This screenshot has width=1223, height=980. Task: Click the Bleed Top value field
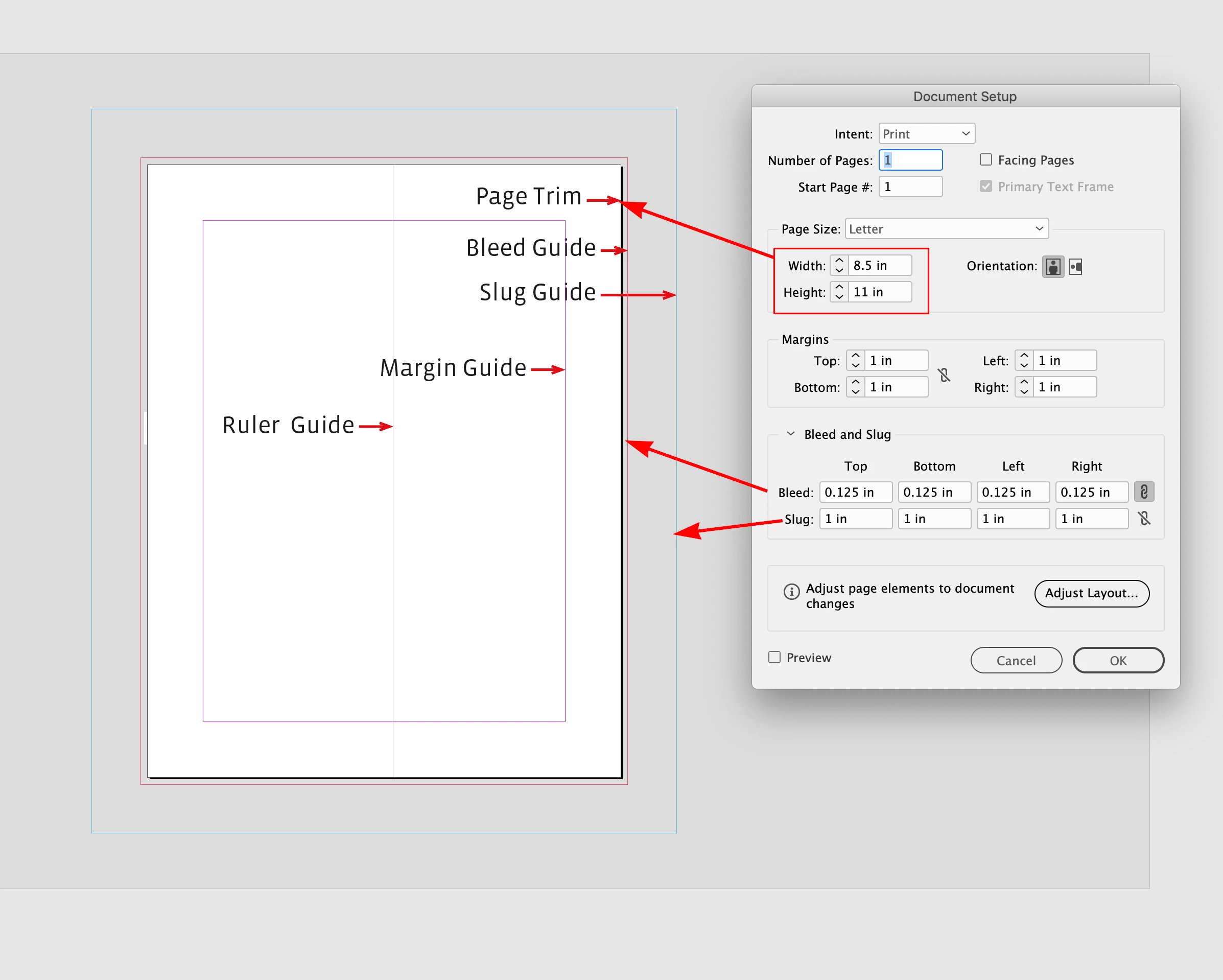[x=855, y=492]
